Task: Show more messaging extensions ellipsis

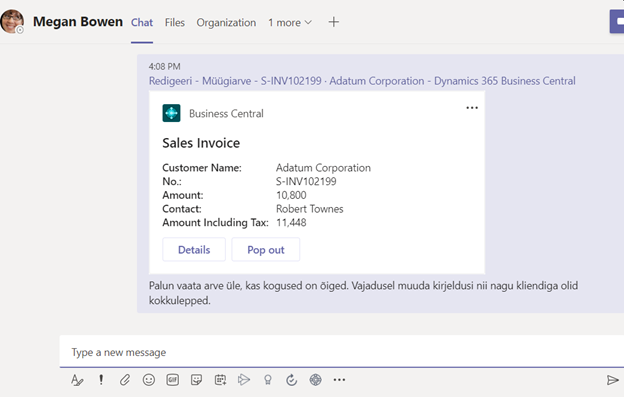Action: point(339,380)
